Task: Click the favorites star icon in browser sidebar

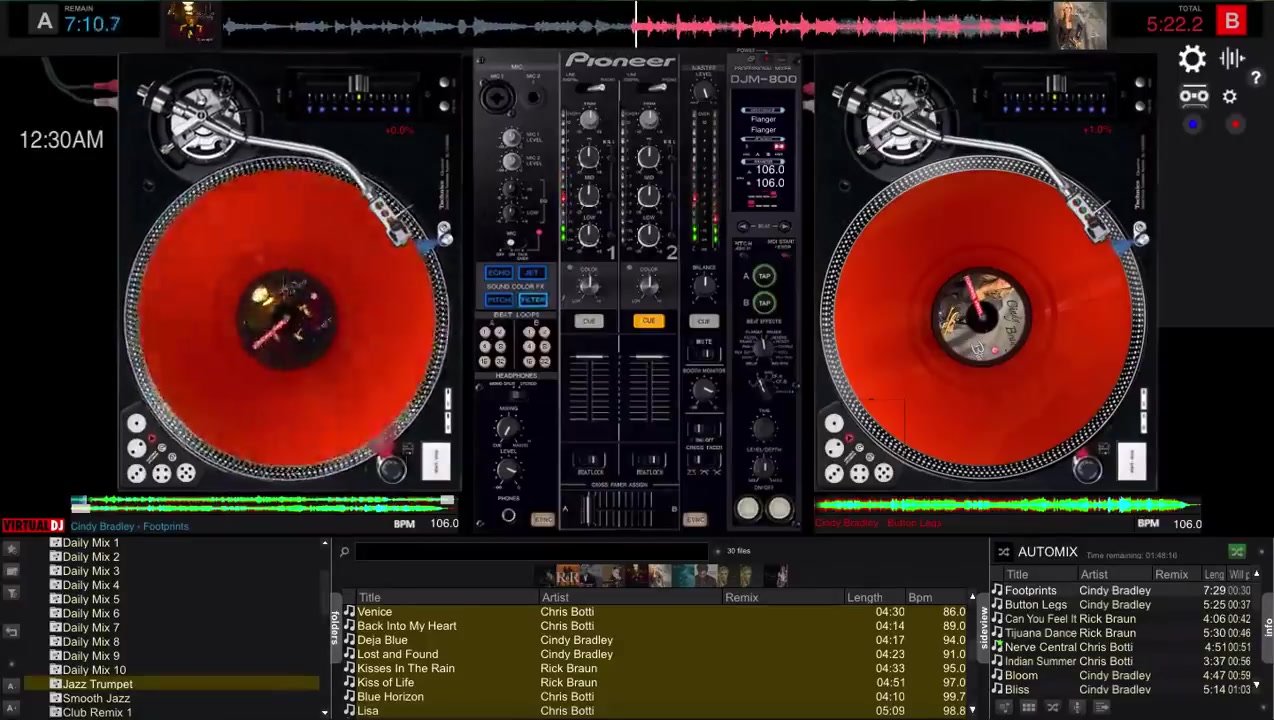Action: (x=11, y=549)
